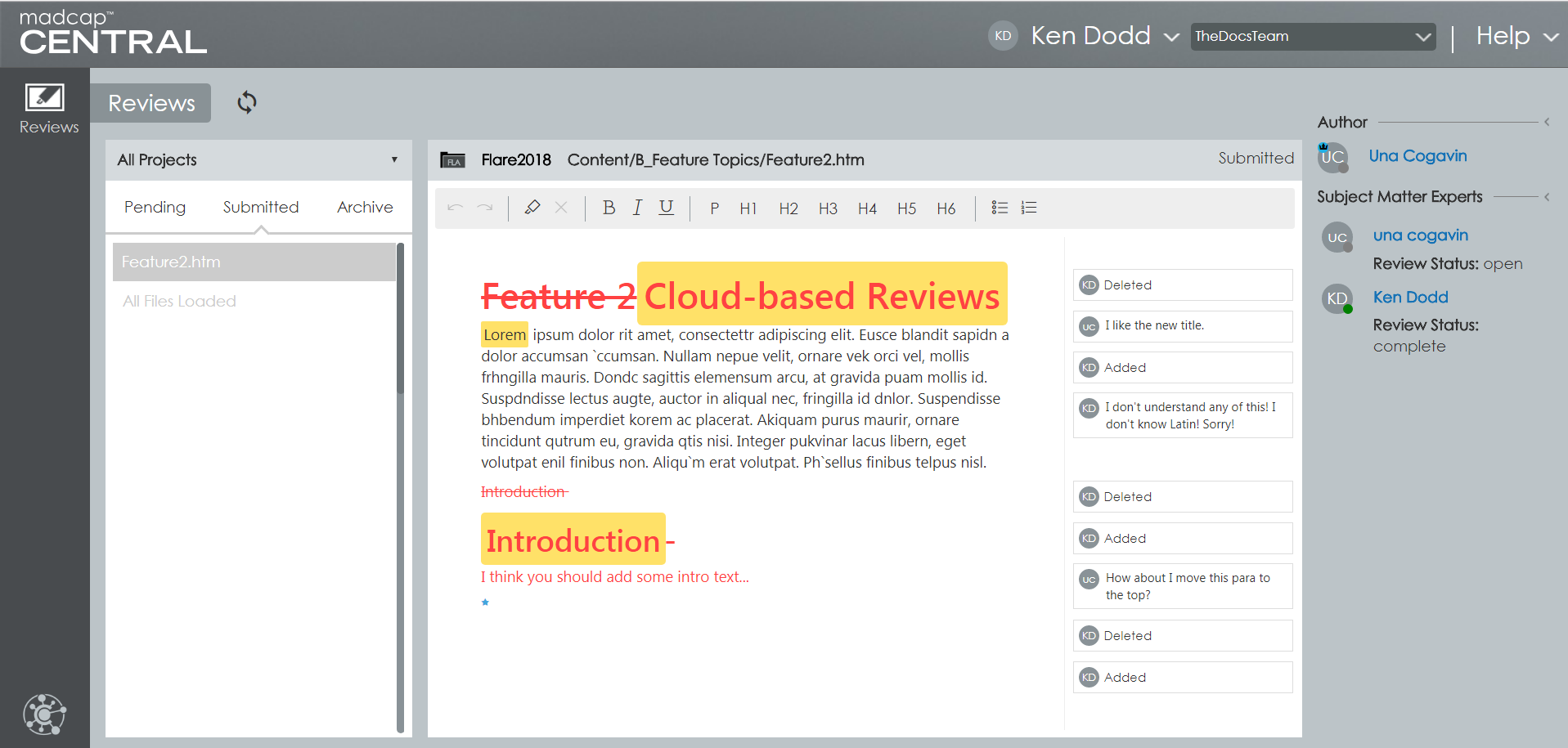
Task: Switch to the Archive tab
Action: [365, 207]
